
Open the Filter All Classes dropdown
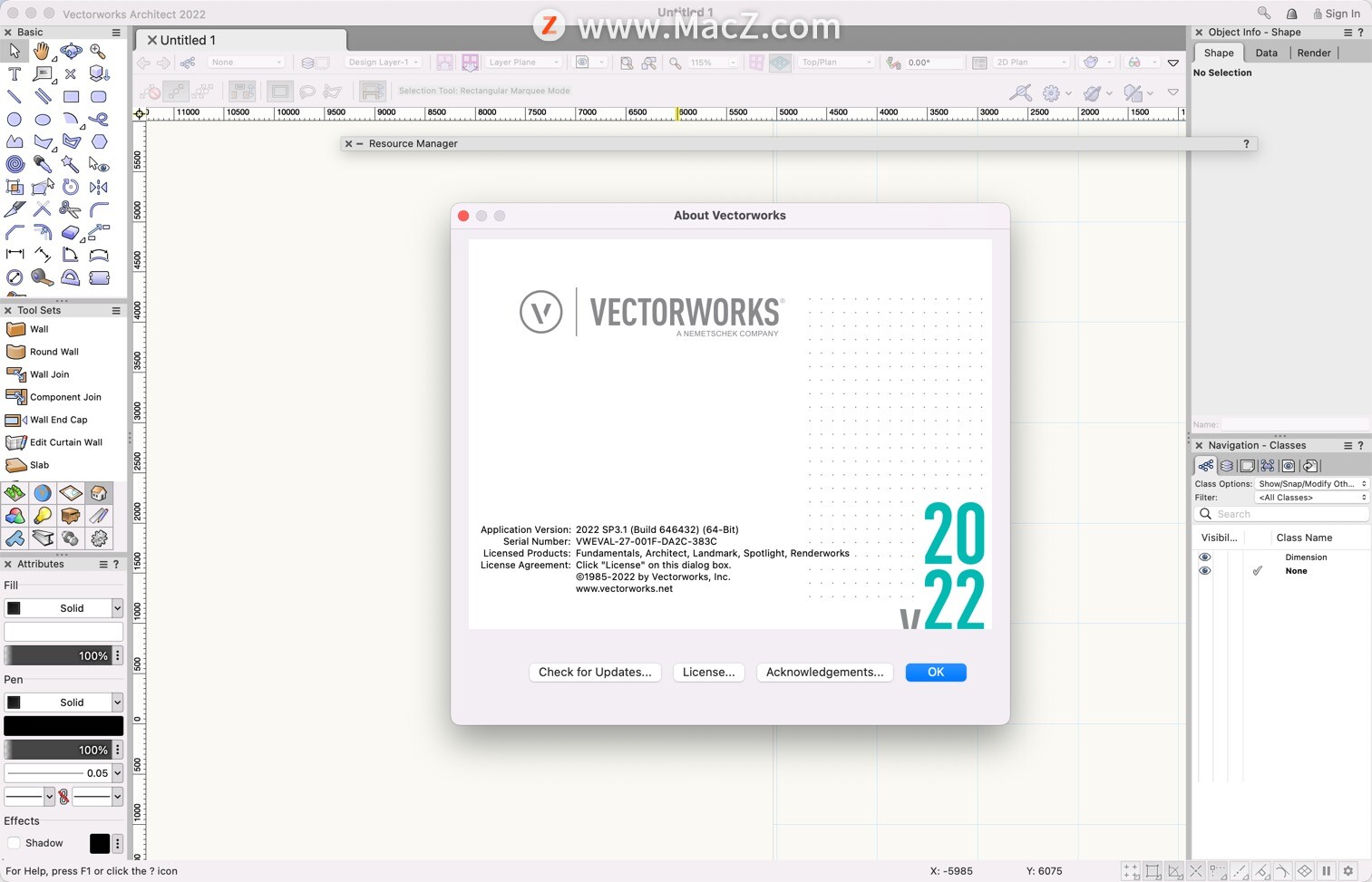(x=1311, y=498)
